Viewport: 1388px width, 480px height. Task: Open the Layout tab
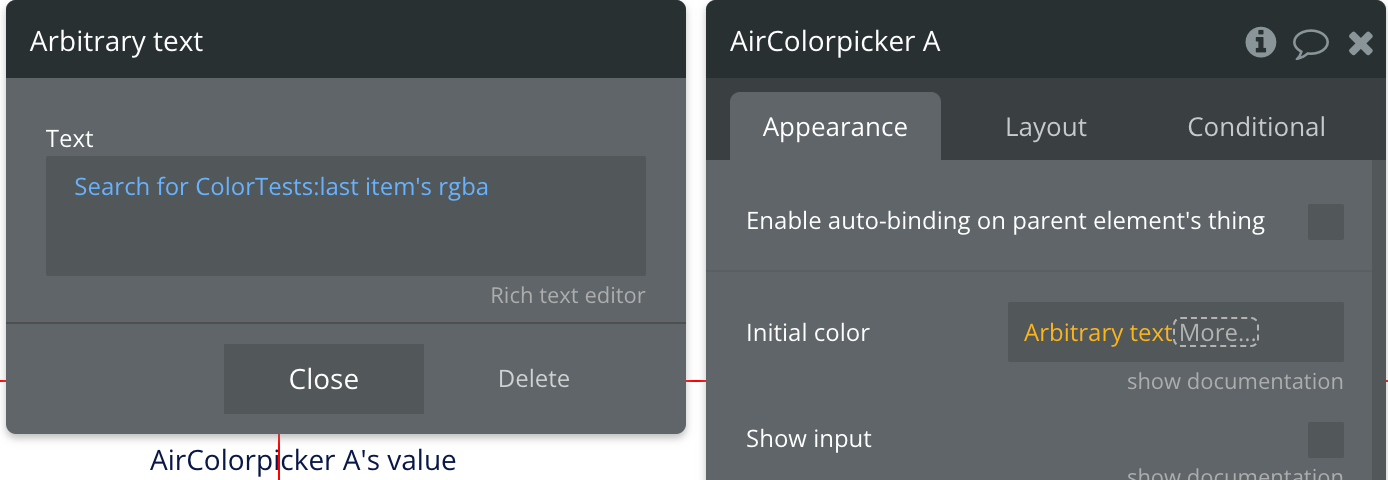click(x=1045, y=127)
